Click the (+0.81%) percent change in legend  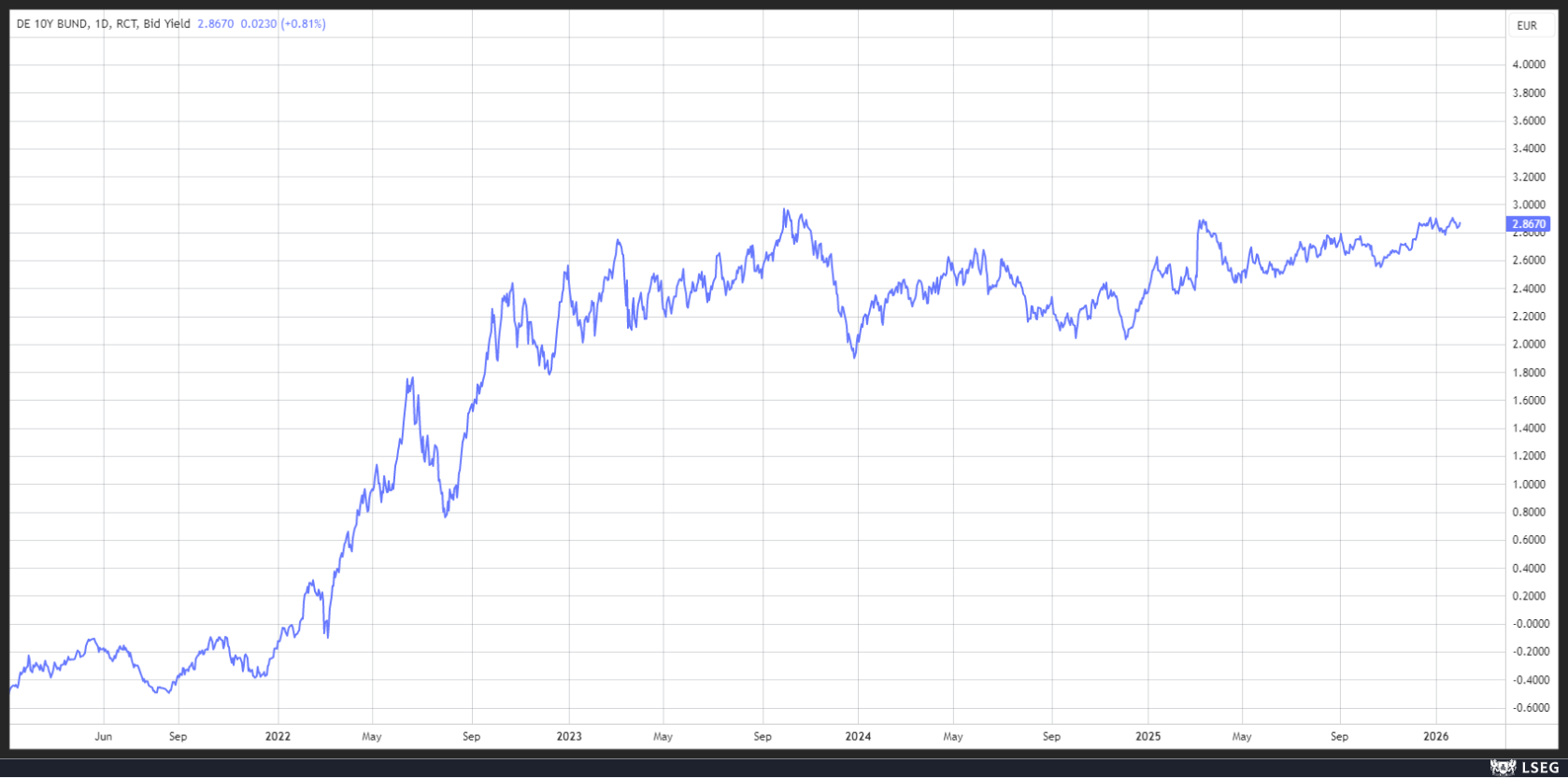point(304,24)
